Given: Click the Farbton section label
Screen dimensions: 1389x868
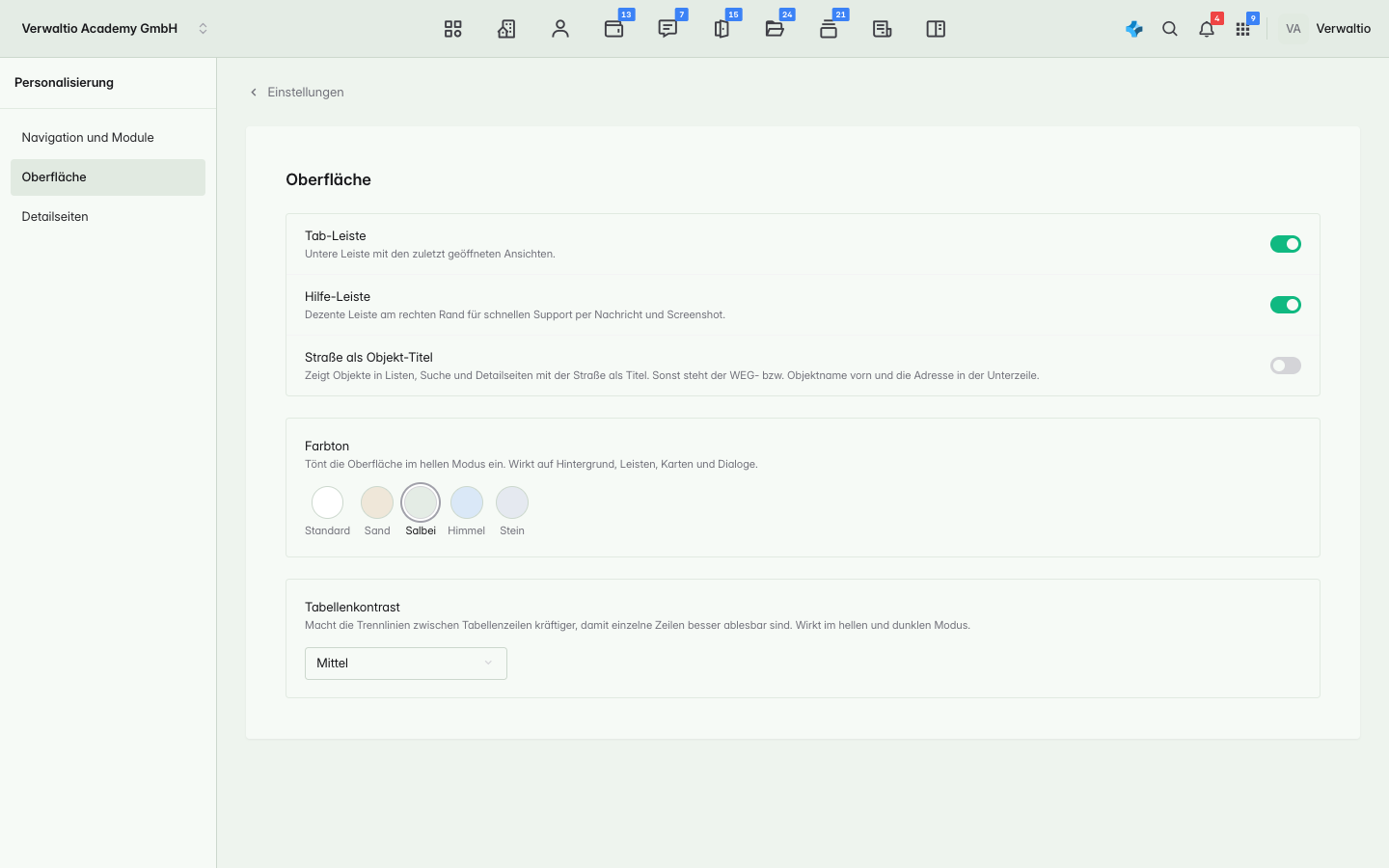Looking at the screenshot, I should click(327, 447).
